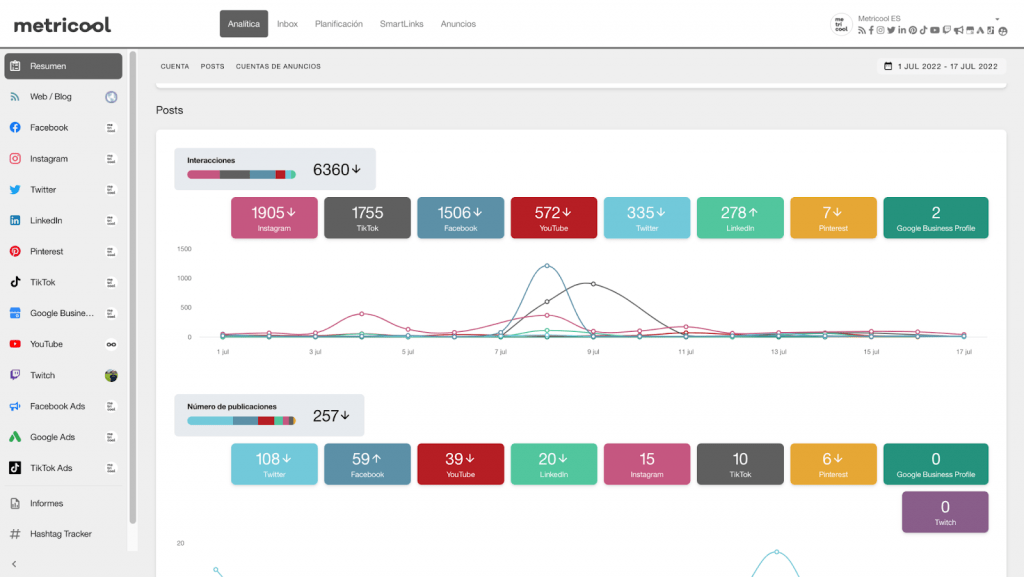The image size is (1024, 577).
Task: Open TikTok section via sidebar icon
Action: click(x=15, y=282)
